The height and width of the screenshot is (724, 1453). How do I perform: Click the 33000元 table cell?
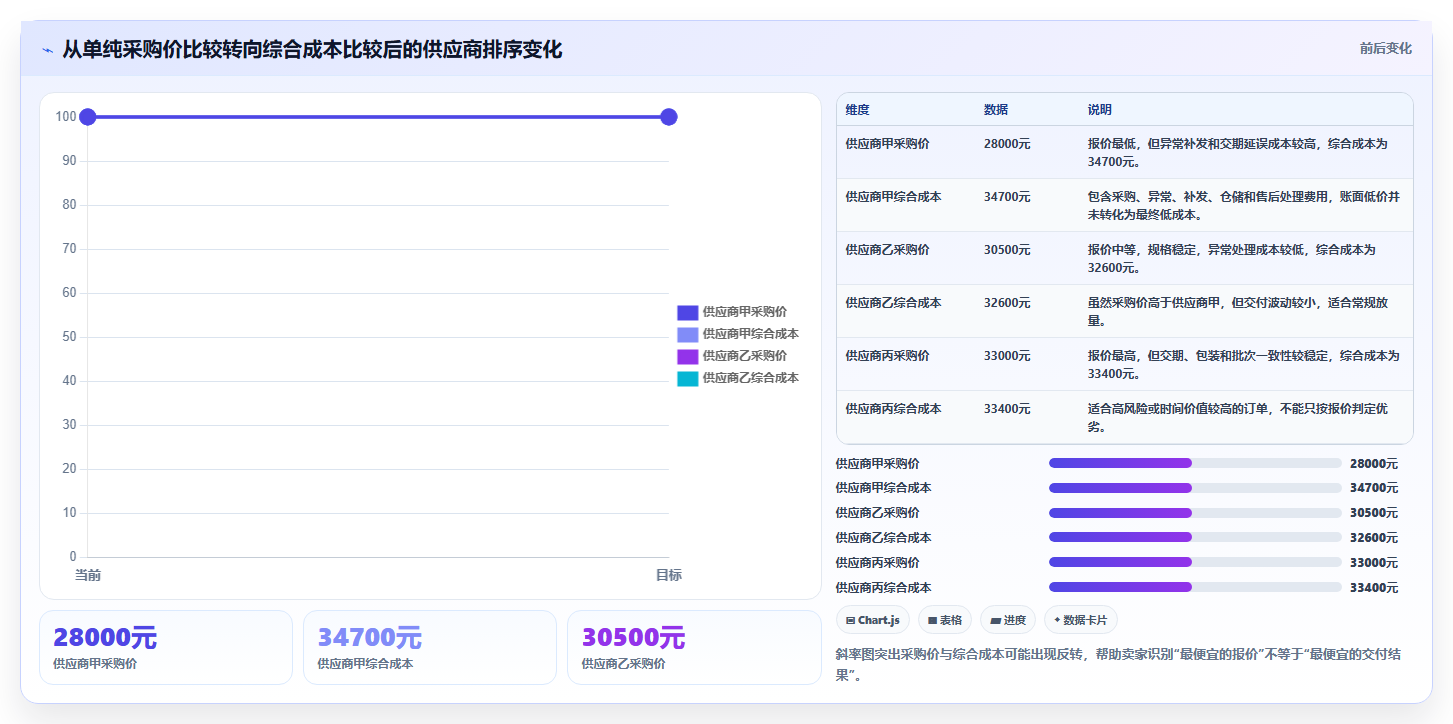coord(1007,356)
